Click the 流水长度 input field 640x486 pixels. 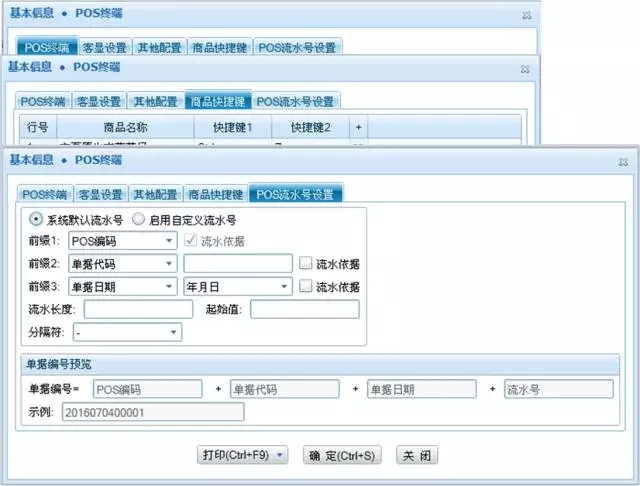click(x=138, y=309)
